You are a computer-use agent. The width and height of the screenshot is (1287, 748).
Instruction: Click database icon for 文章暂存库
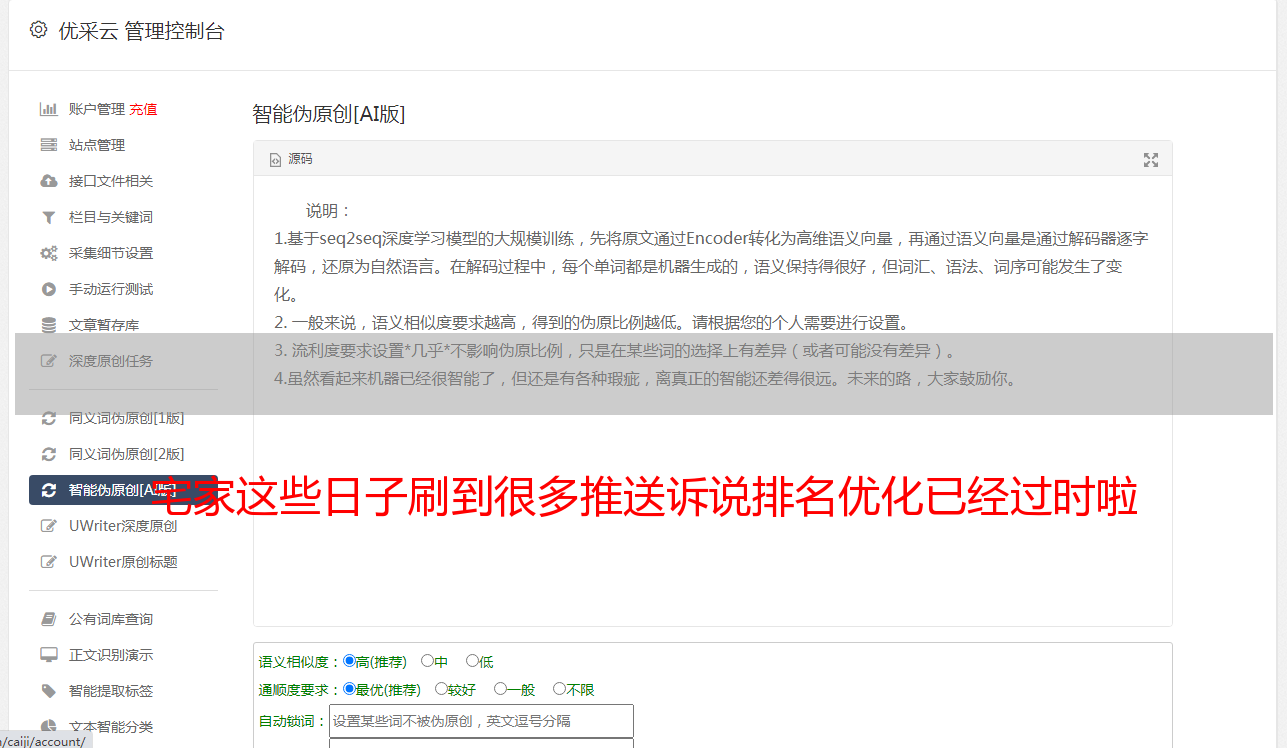point(48,325)
